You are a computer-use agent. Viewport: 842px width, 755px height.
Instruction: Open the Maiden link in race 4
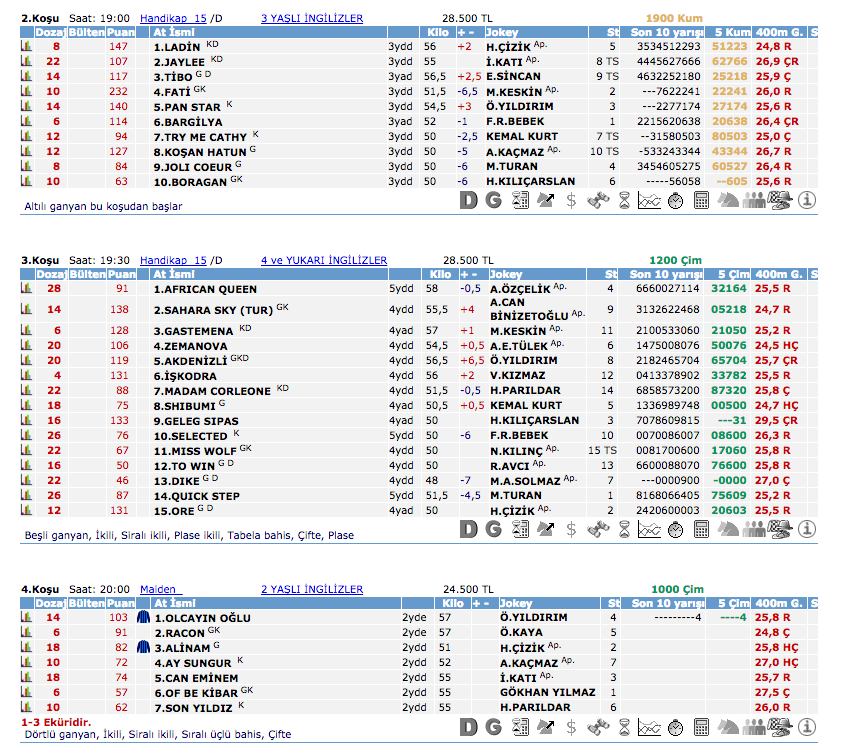158,589
